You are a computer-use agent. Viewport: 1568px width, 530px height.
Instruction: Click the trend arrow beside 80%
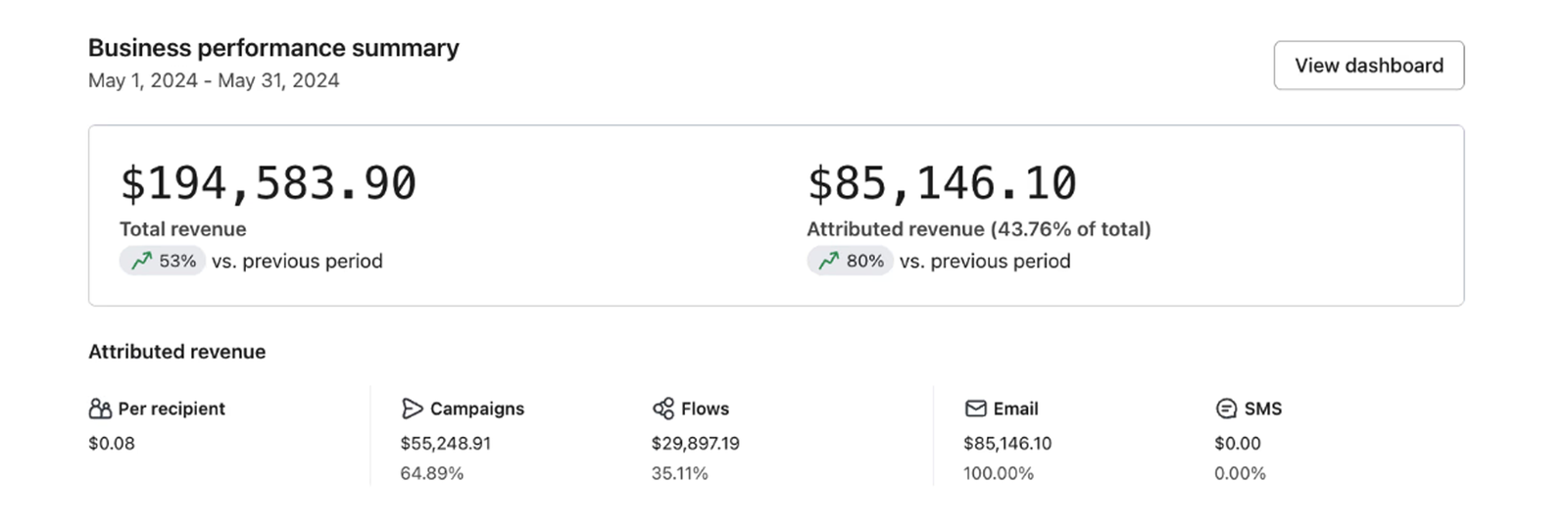coord(829,261)
